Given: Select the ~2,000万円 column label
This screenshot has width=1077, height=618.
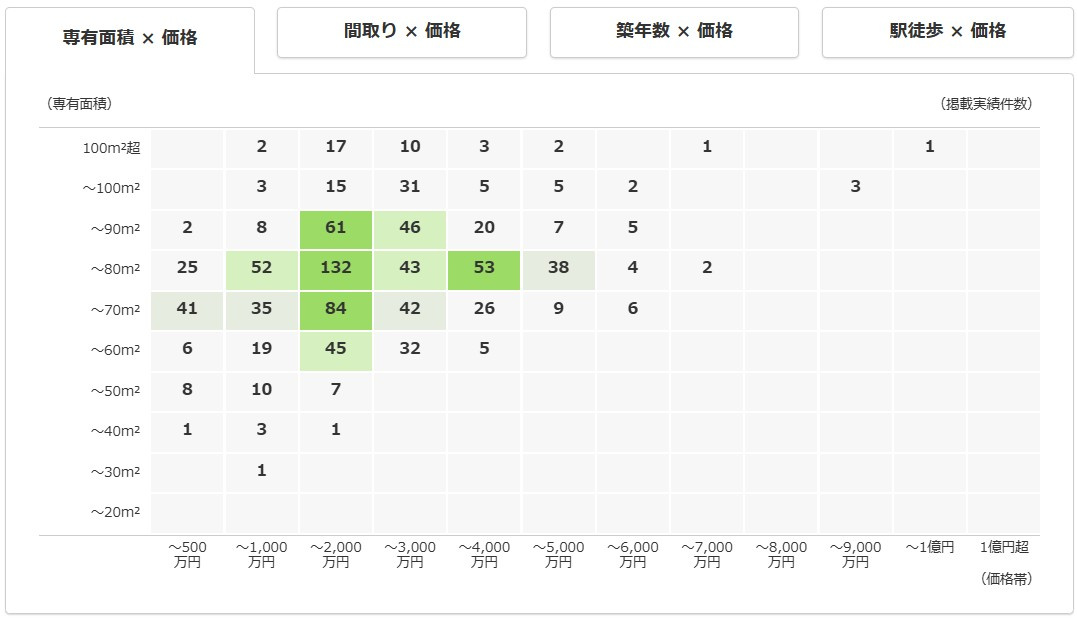Looking at the screenshot, I should pos(336,554).
